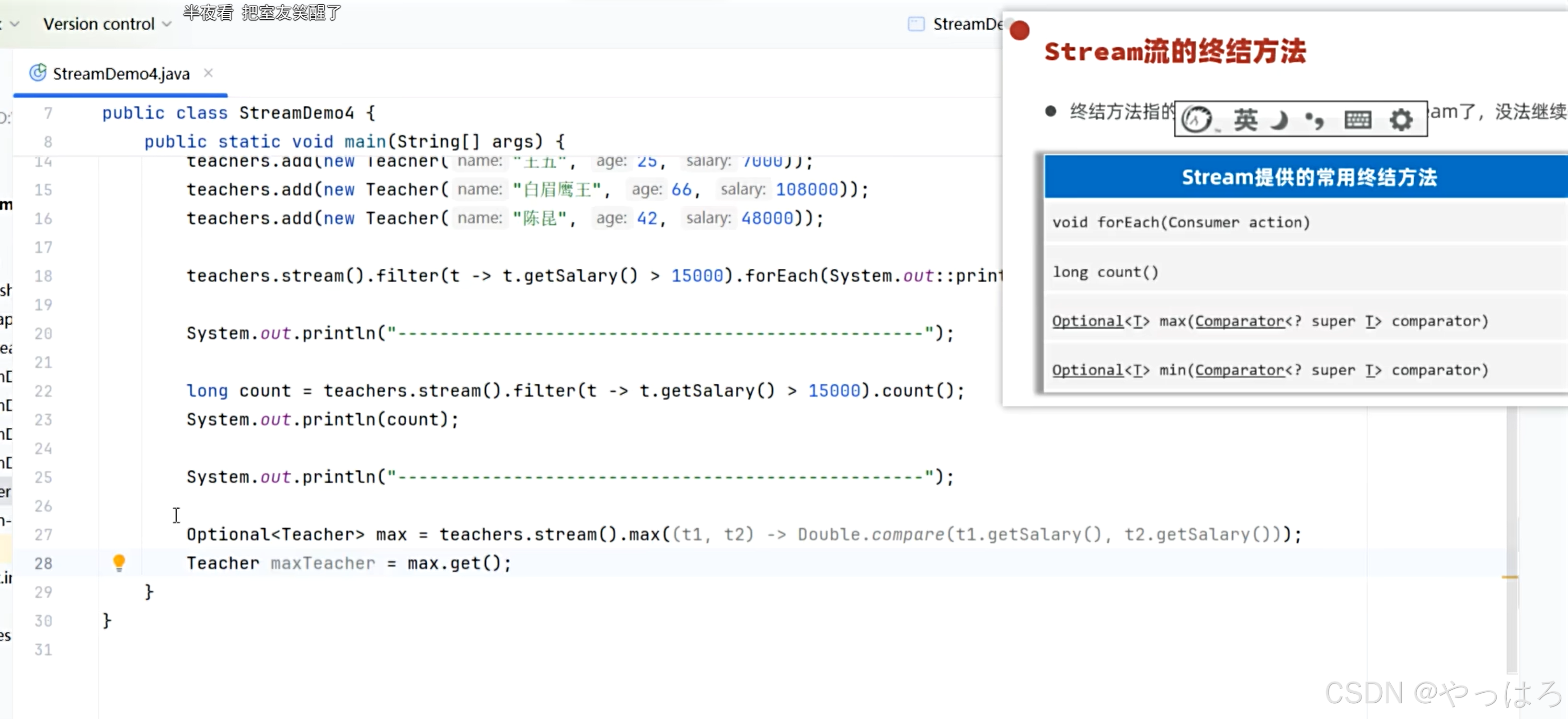Open the IME soft keyboard icon
This screenshot has width=1568, height=719.
pos(1357,119)
